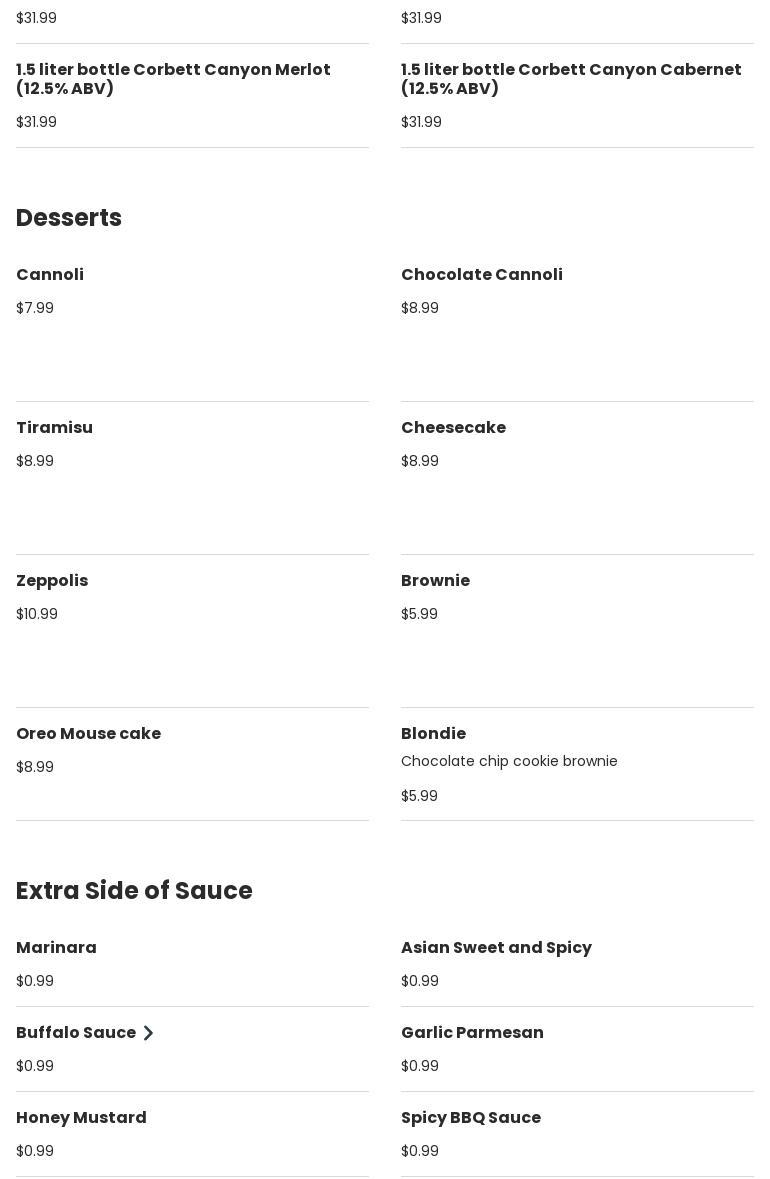
Task: Choose the Asian Sweet and Spicy sauce
Action: (496, 948)
